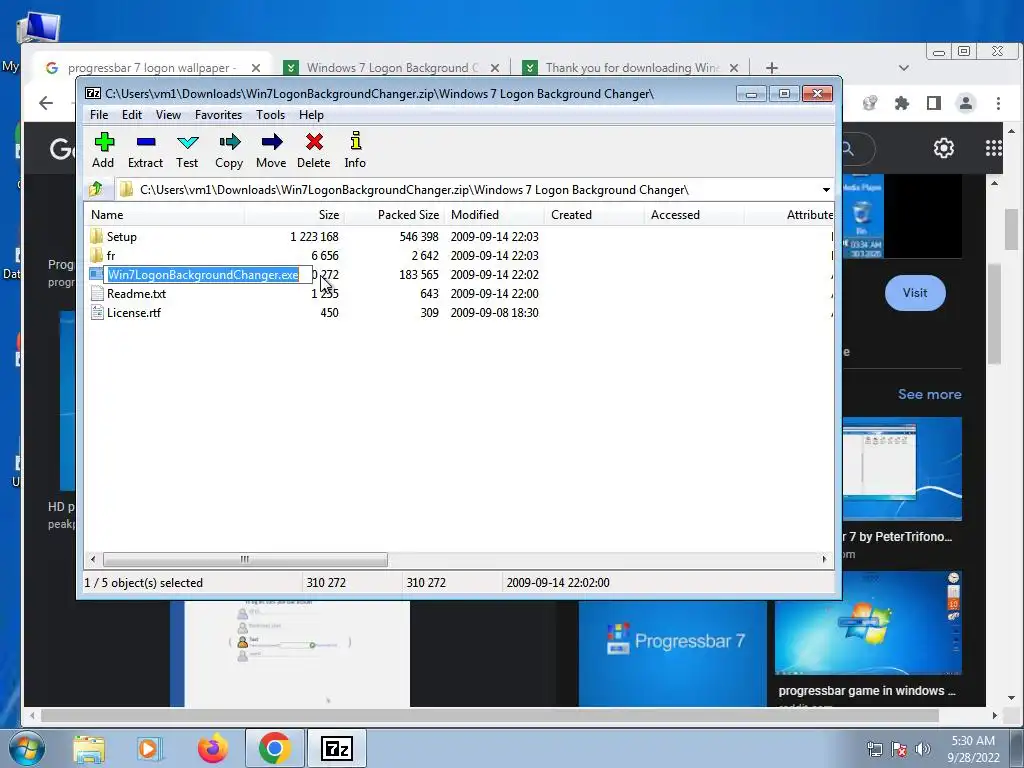Image resolution: width=1024 pixels, height=768 pixels.
Task: Open progressbar game in windows thumbnail
Action: pyautogui.click(x=868, y=623)
